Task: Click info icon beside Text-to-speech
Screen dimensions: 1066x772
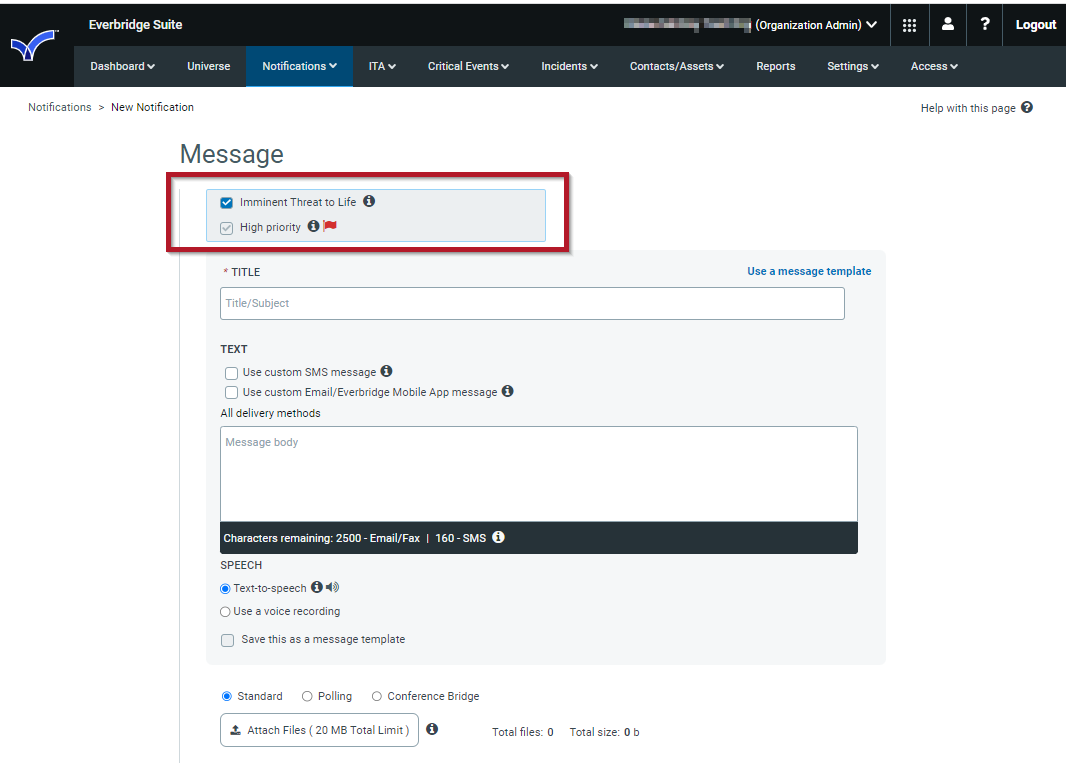Action: 317,587
